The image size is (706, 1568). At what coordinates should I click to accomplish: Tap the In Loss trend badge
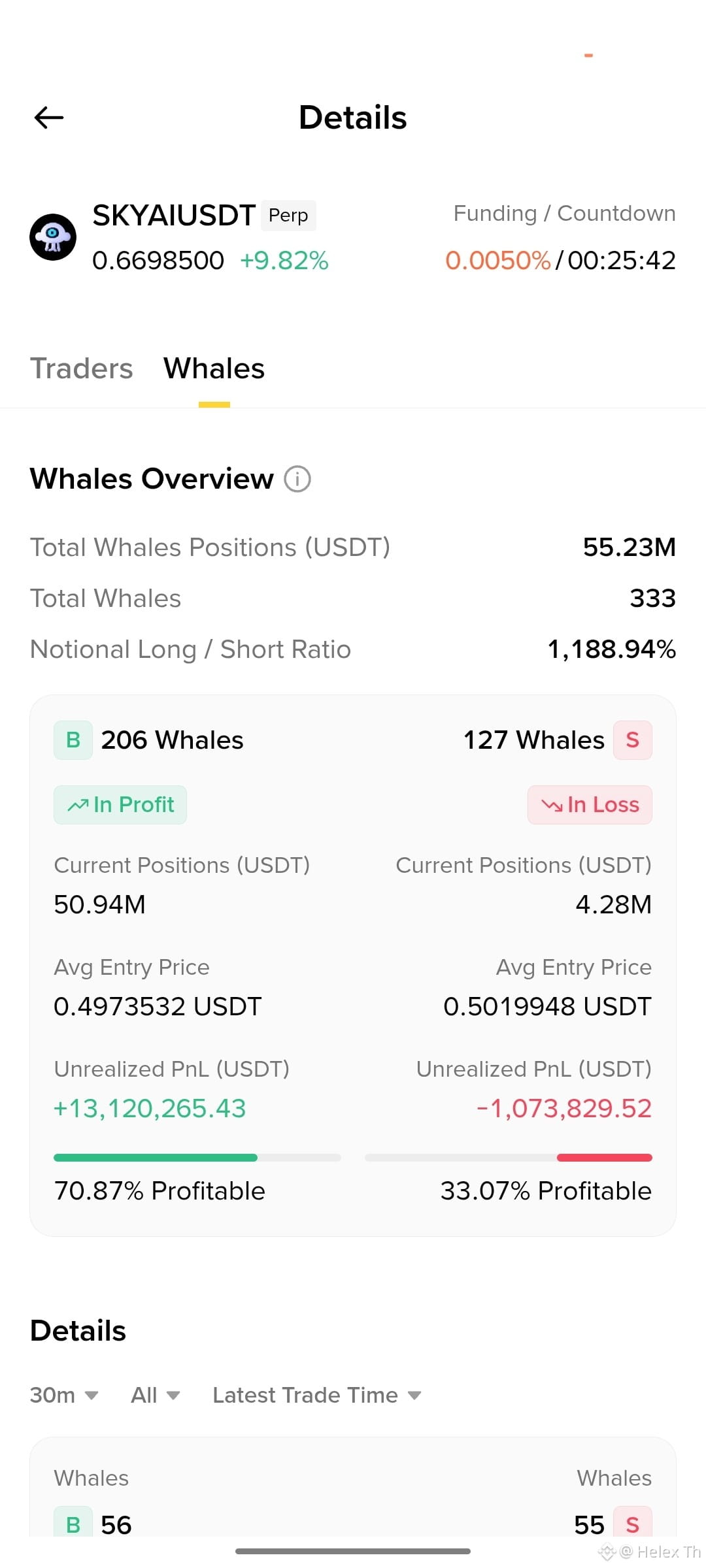[x=590, y=805]
